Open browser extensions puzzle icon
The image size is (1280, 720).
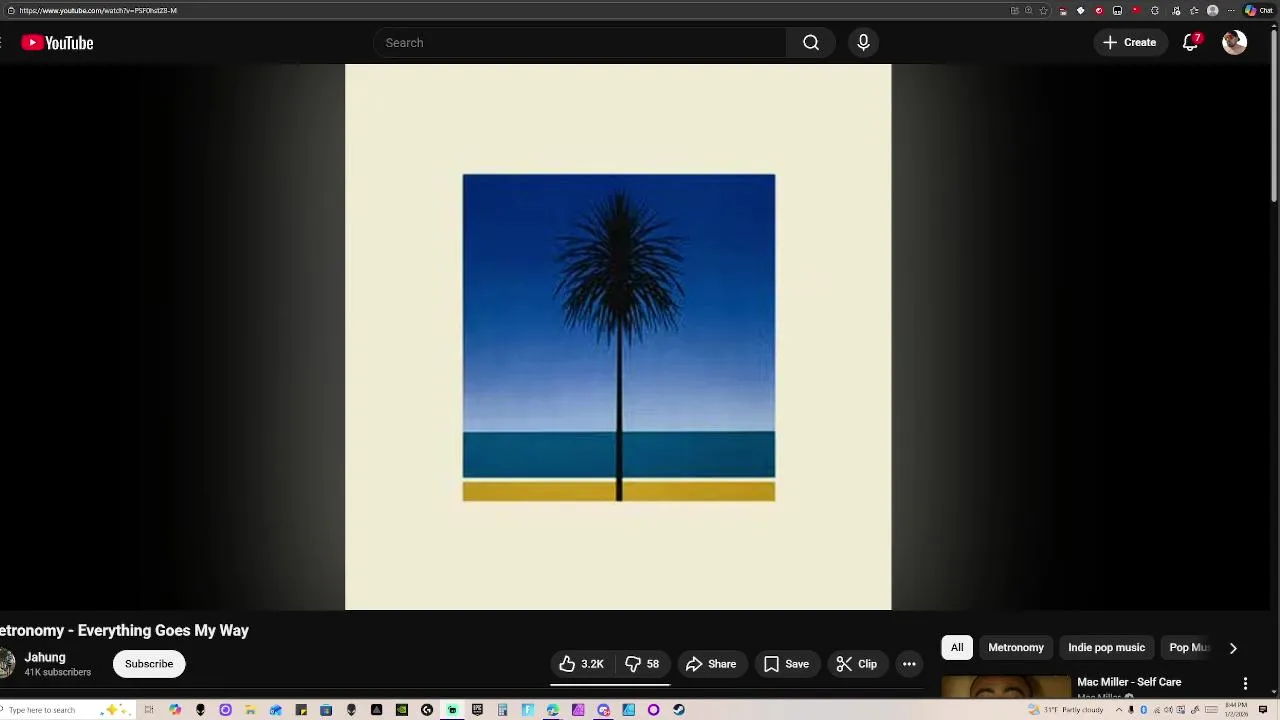1155,10
